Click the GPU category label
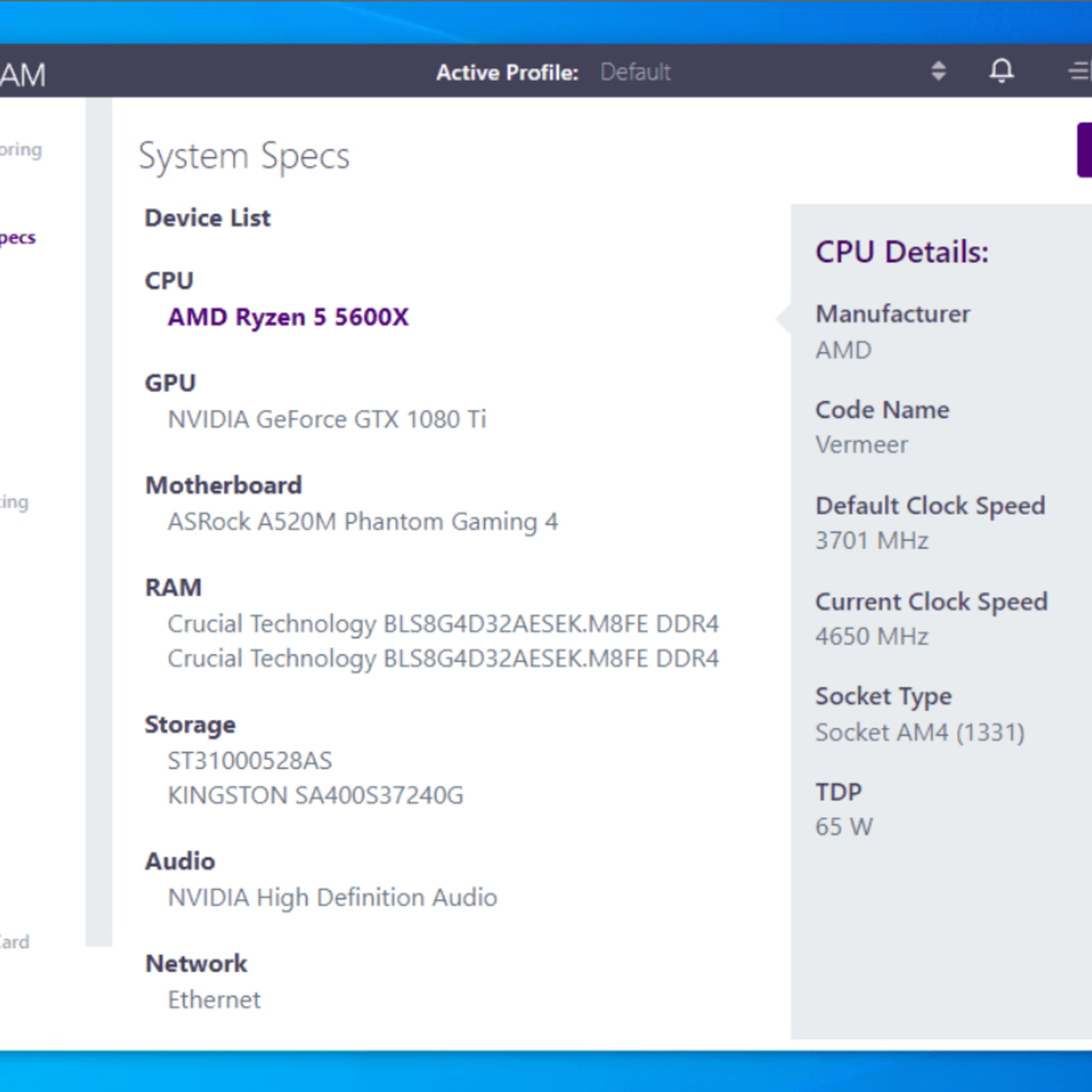This screenshot has height=1092, width=1092. (170, 383)
